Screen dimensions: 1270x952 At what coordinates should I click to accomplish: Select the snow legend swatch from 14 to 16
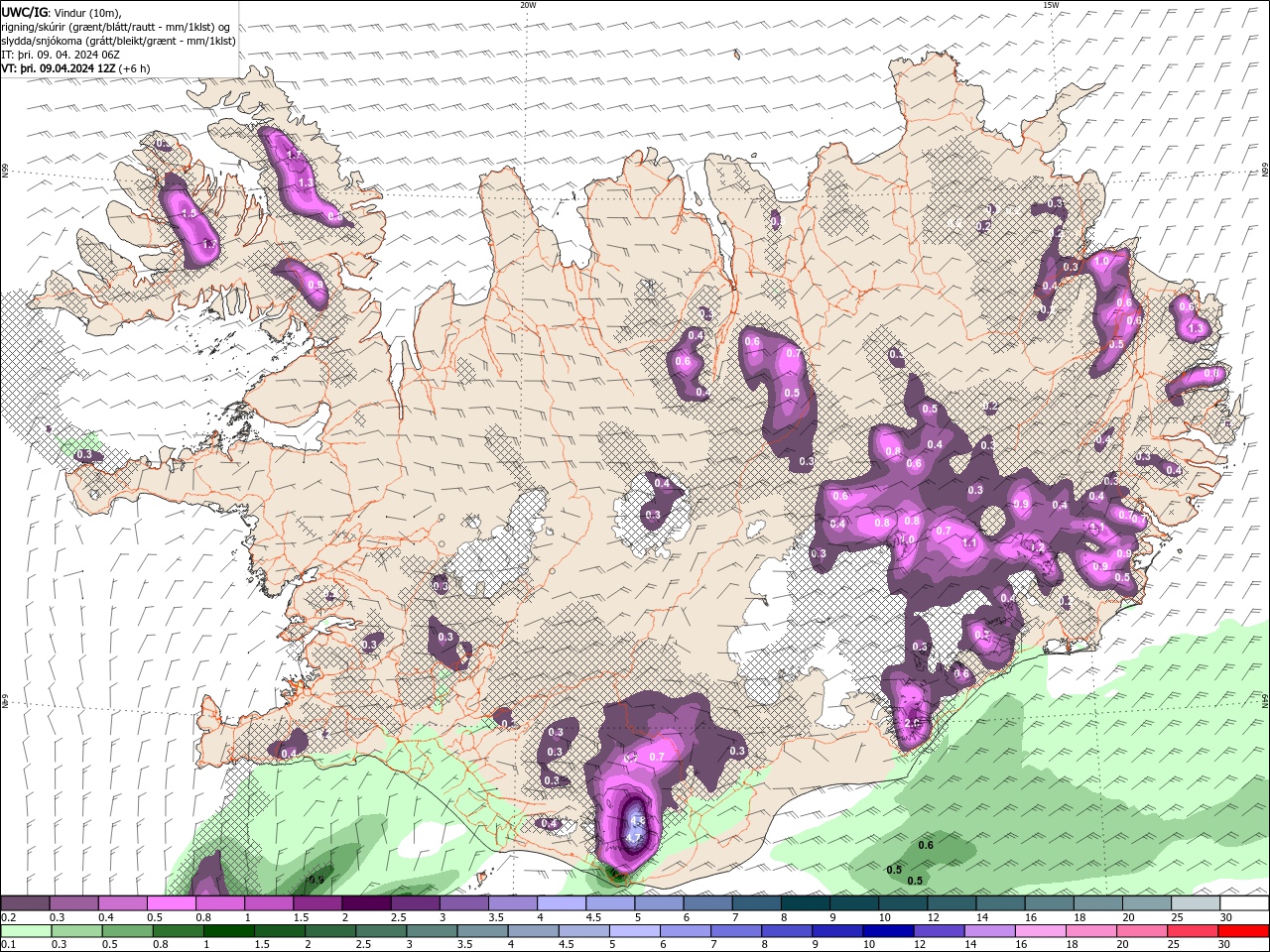coord(998,902)
